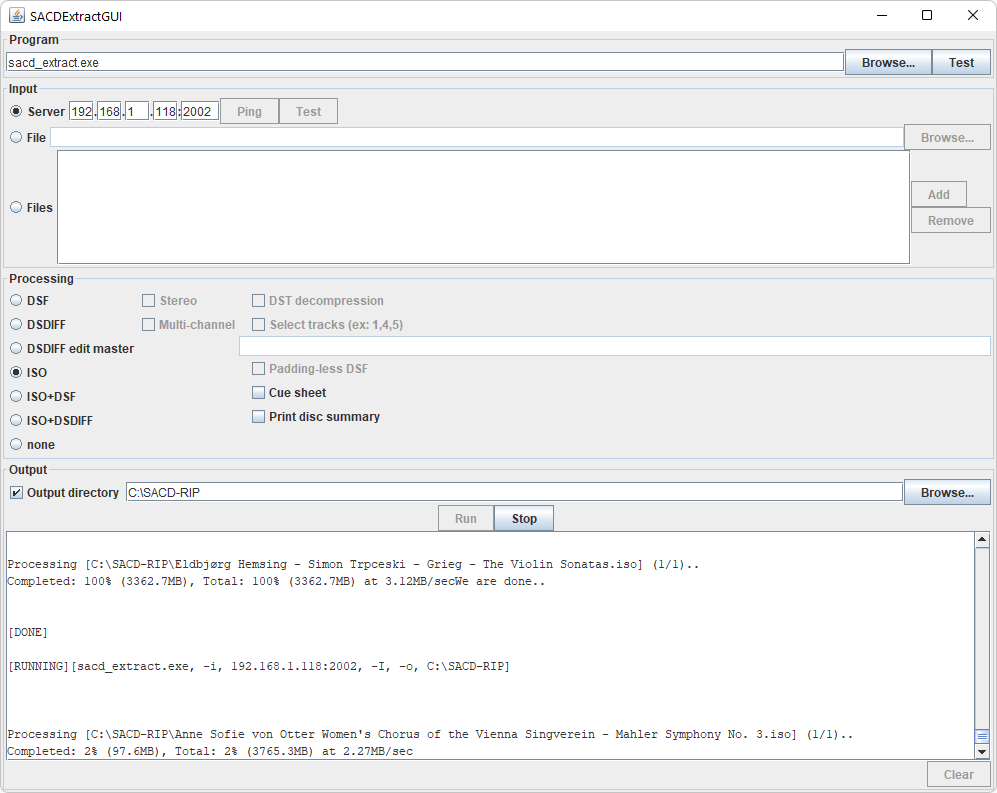Click the Files list box
This screenshot has height=793, width=997.
tap(483, 207)
